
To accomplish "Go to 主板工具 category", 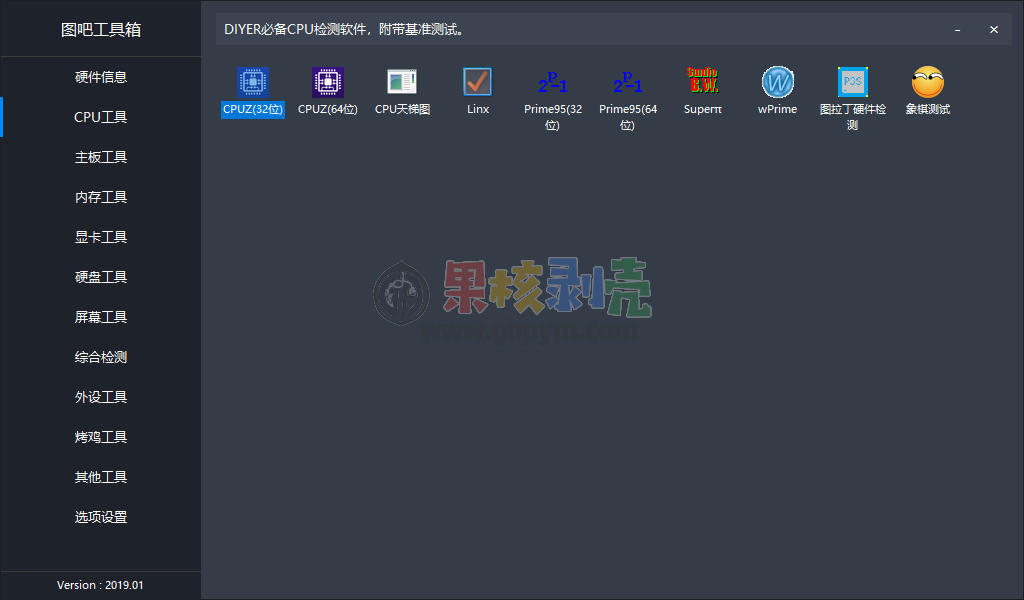I will (101, 157).
